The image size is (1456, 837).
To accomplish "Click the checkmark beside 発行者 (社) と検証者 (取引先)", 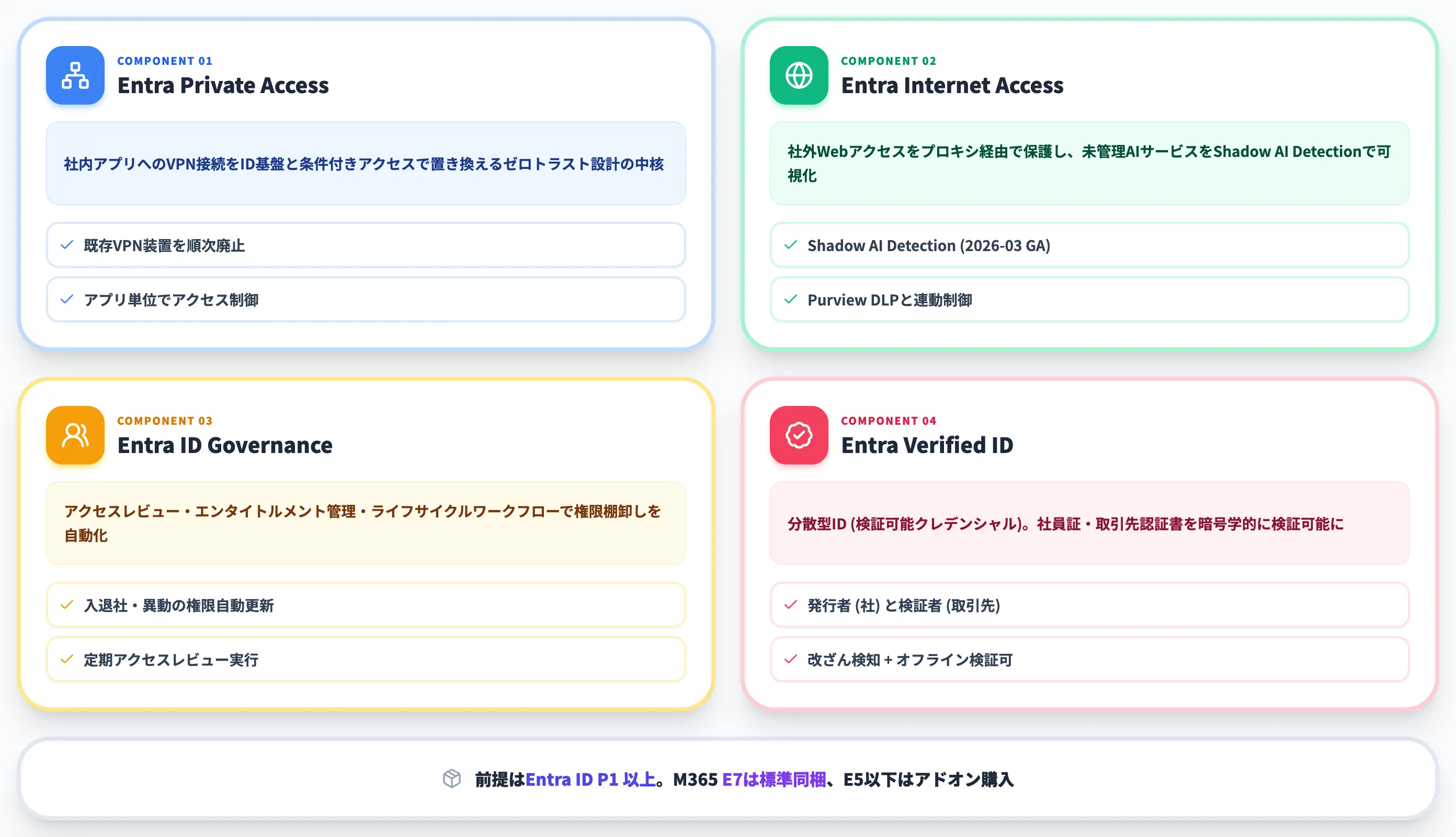I will pyautogui.click(x=791, y=605).
